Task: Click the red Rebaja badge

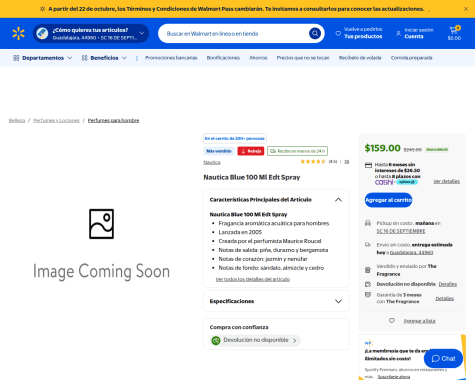Action: (x=251, y=151)
